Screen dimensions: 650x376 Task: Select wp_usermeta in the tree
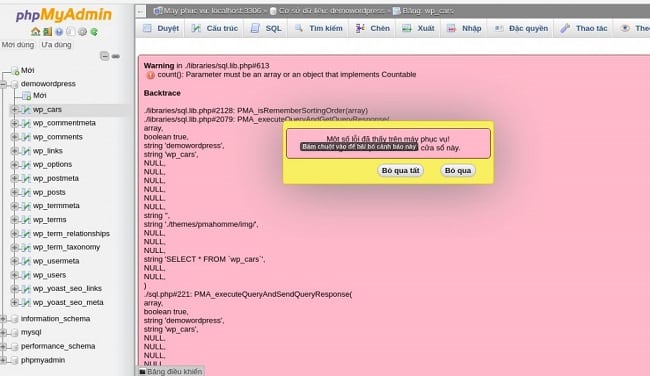coord(56,261)
